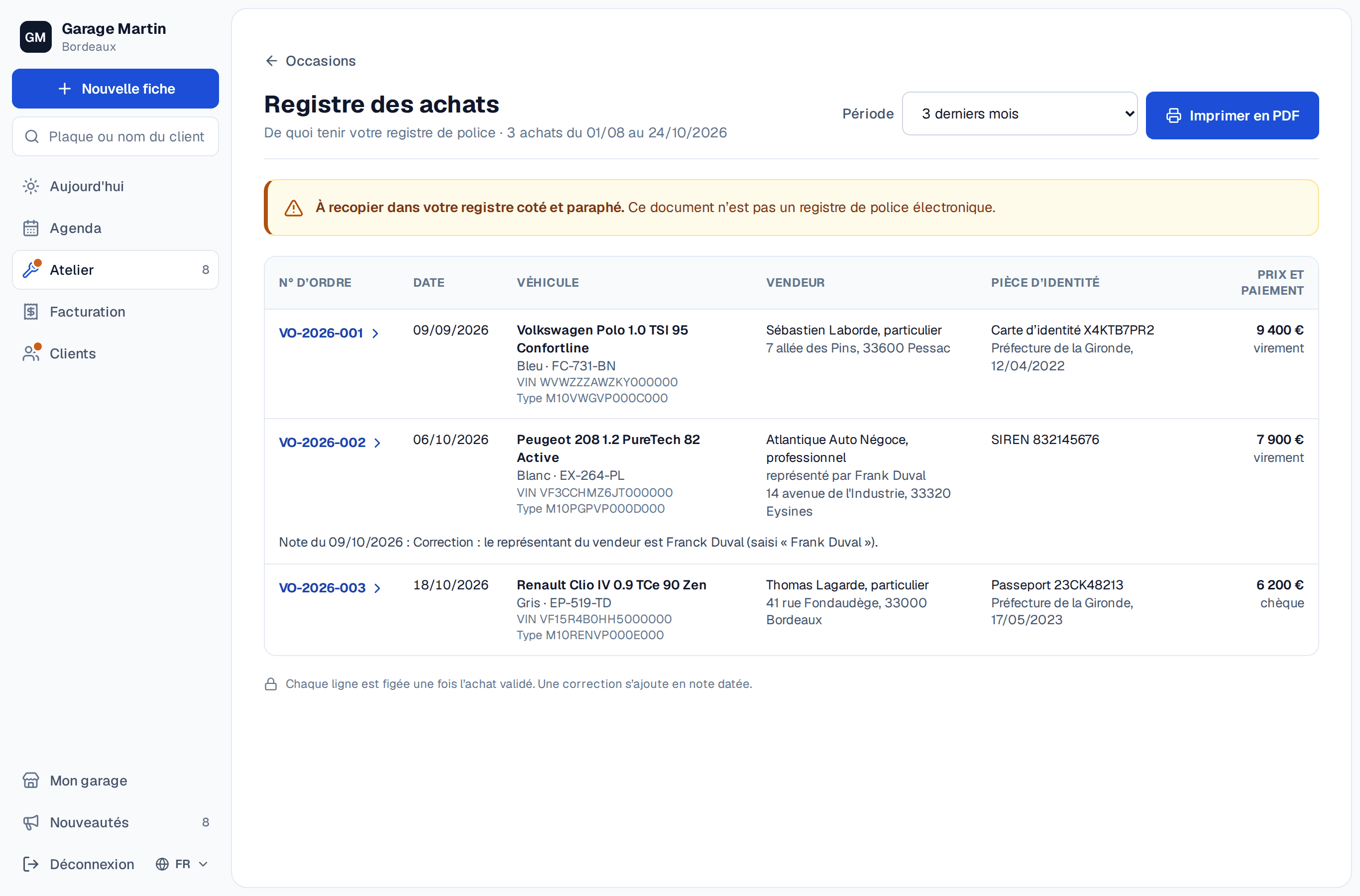Click the back arrow beside Occasions
Image resolution: width=1360 pixels, height=896 pixels.
(x=271, y=61)
